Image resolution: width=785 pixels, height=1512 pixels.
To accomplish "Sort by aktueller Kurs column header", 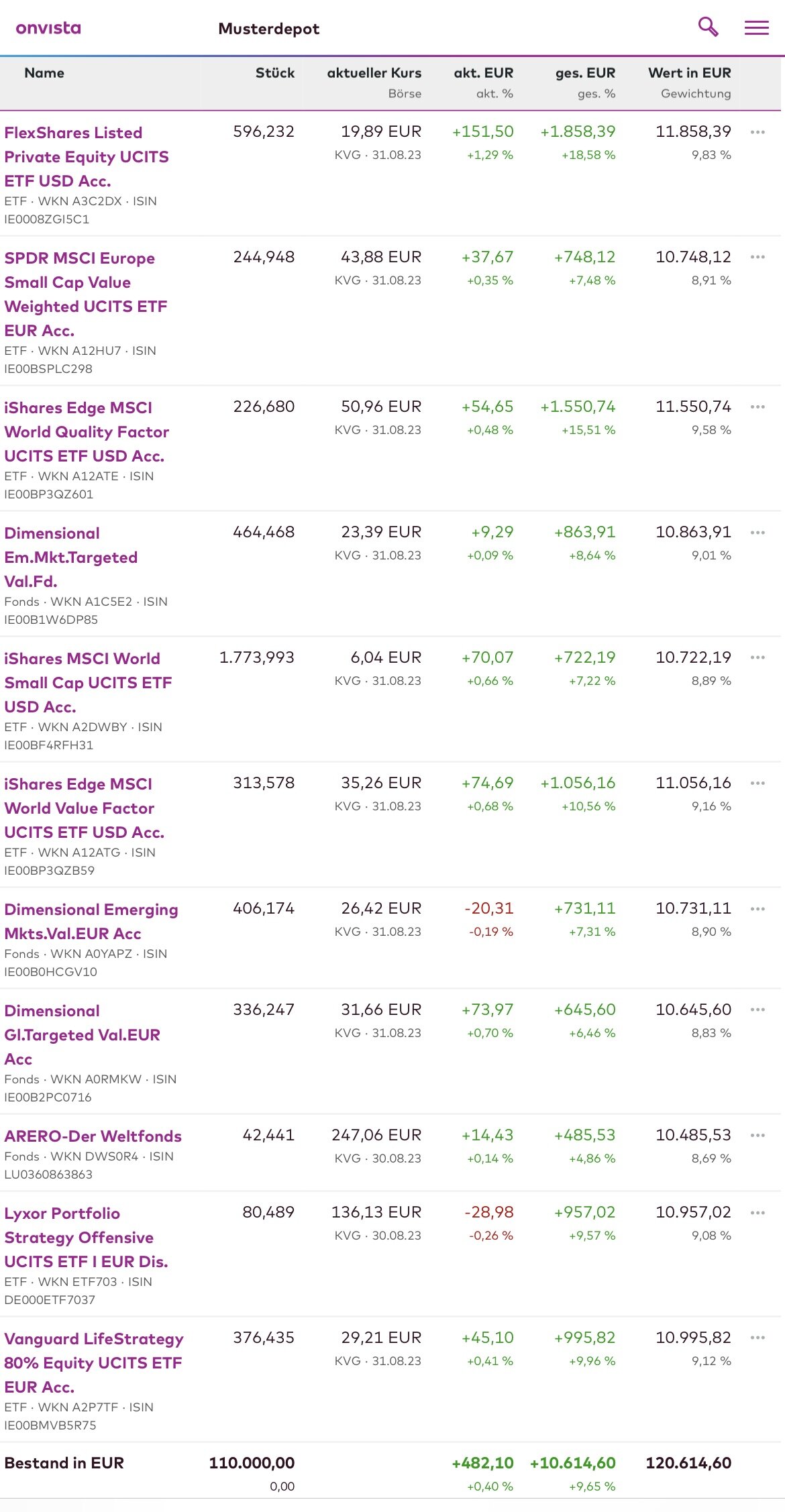I will [x=374, y=73].
